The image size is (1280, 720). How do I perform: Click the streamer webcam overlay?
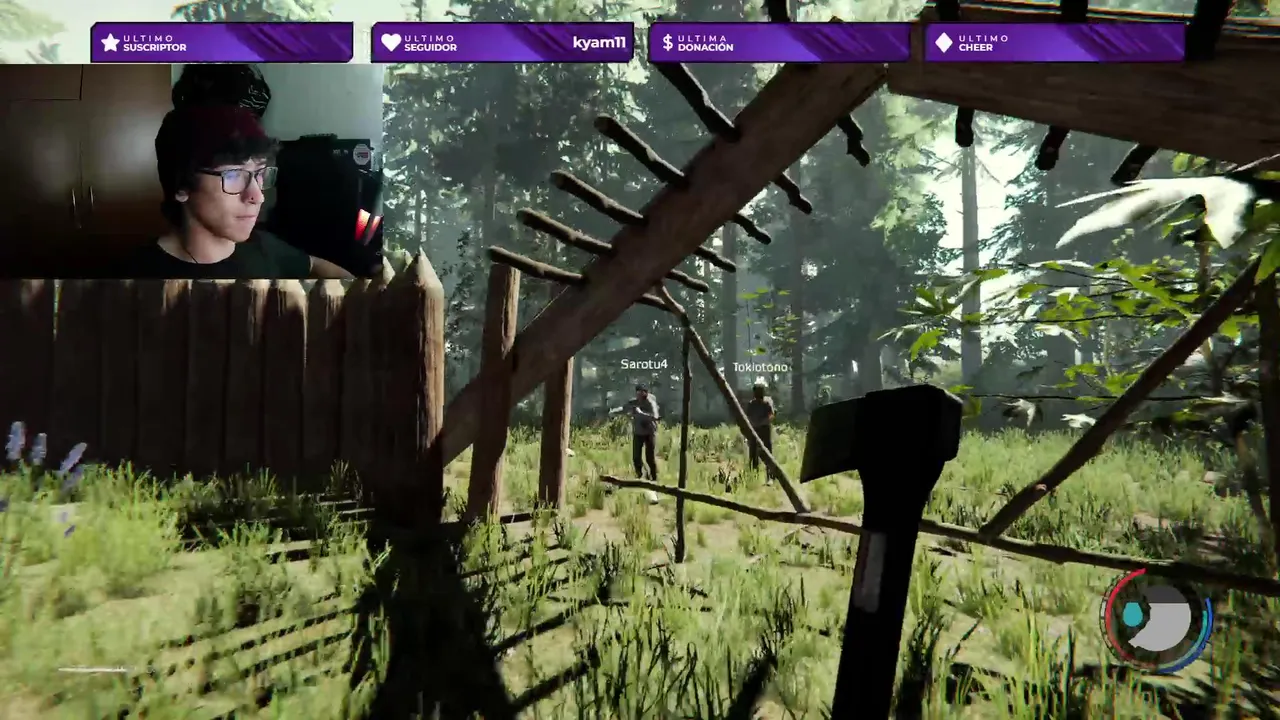(192, 171)
